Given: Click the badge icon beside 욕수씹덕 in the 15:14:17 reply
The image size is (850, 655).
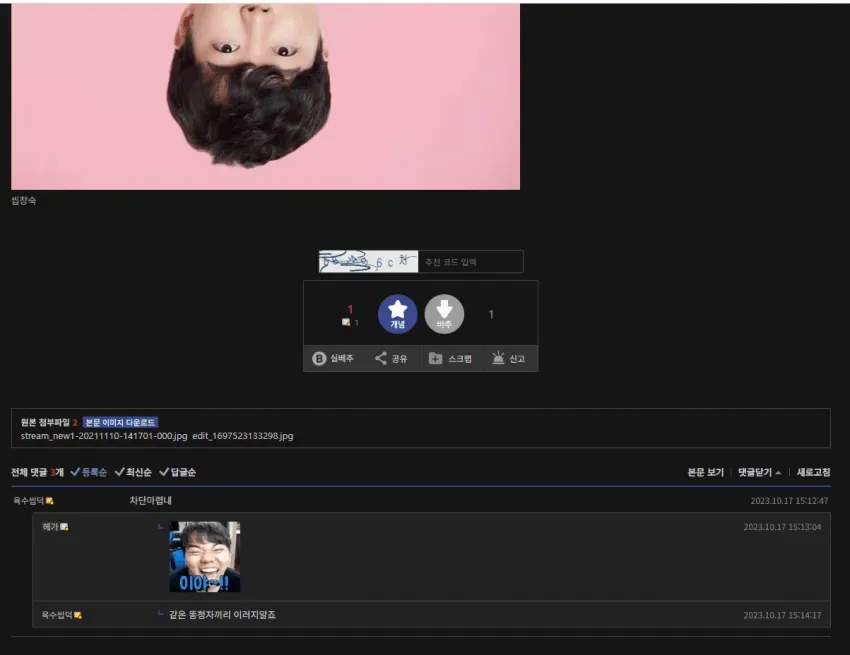Looking at the screenshot, I should [x=78, y=615].
